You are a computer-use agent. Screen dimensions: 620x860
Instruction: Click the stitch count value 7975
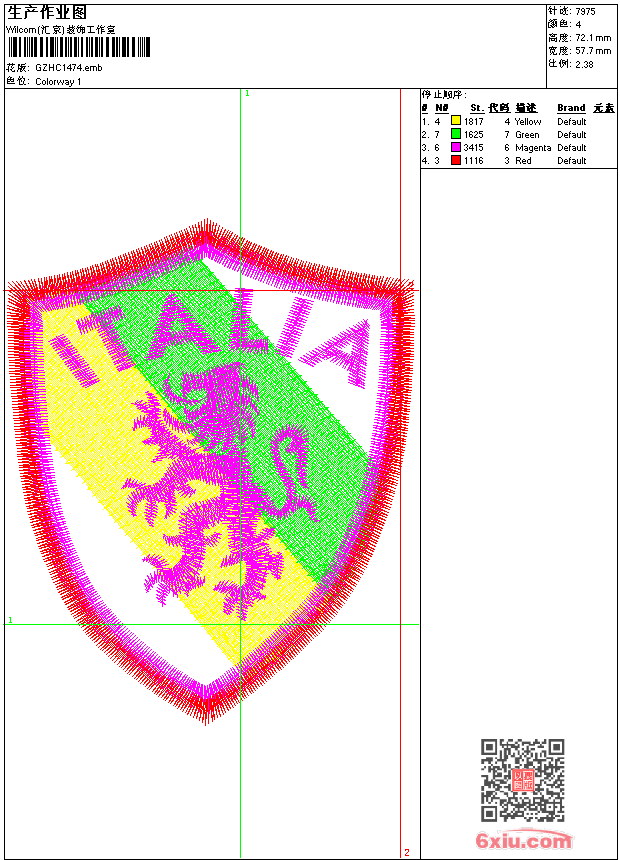(585, 12)
